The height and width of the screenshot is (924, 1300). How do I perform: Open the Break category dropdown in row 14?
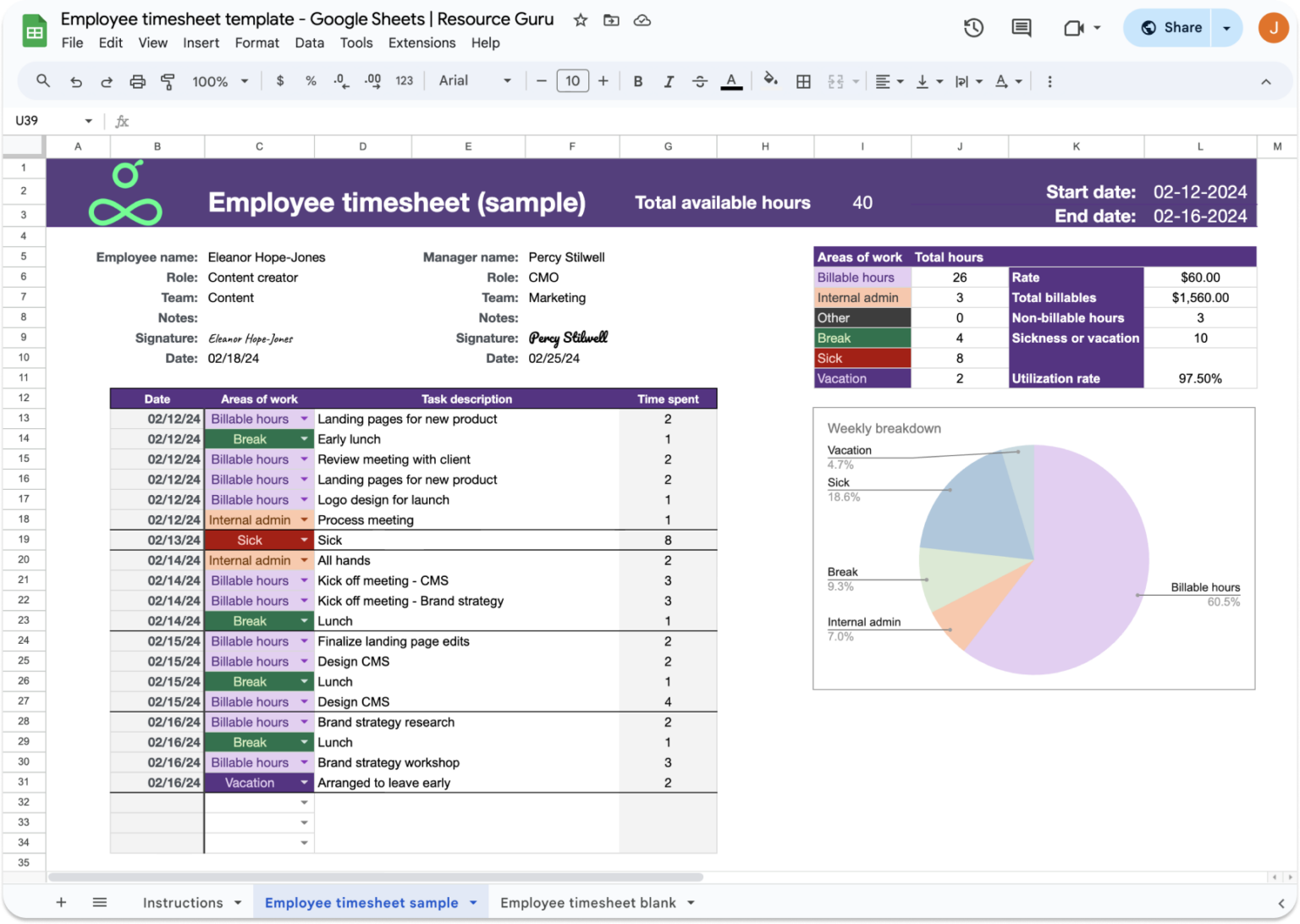tap(304, 438)
